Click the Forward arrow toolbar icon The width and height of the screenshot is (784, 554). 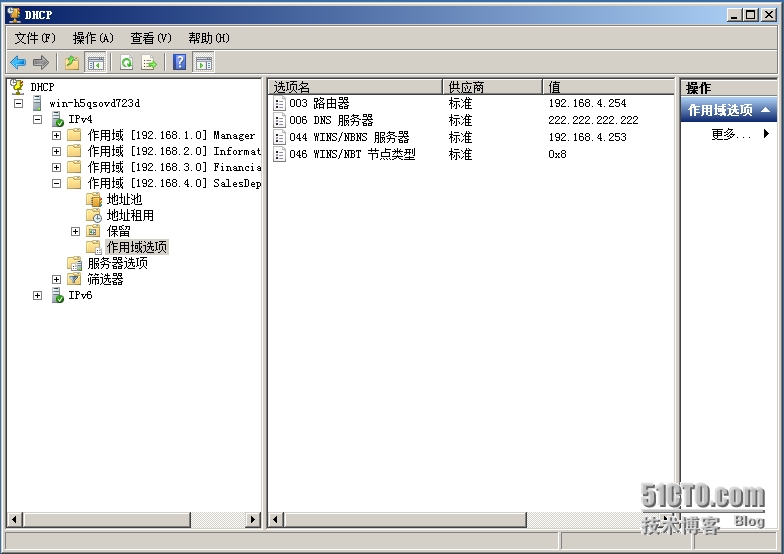[x=40, y=62]
